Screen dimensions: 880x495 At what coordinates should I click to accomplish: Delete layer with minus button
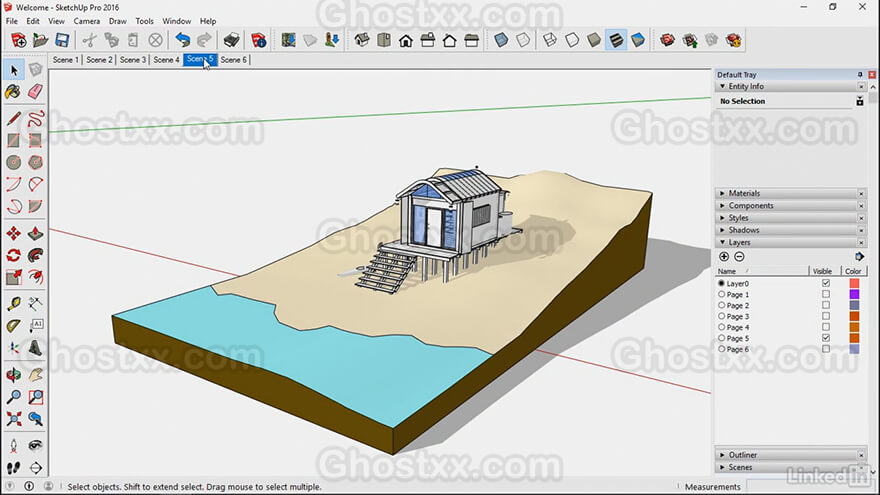(739, 256)
